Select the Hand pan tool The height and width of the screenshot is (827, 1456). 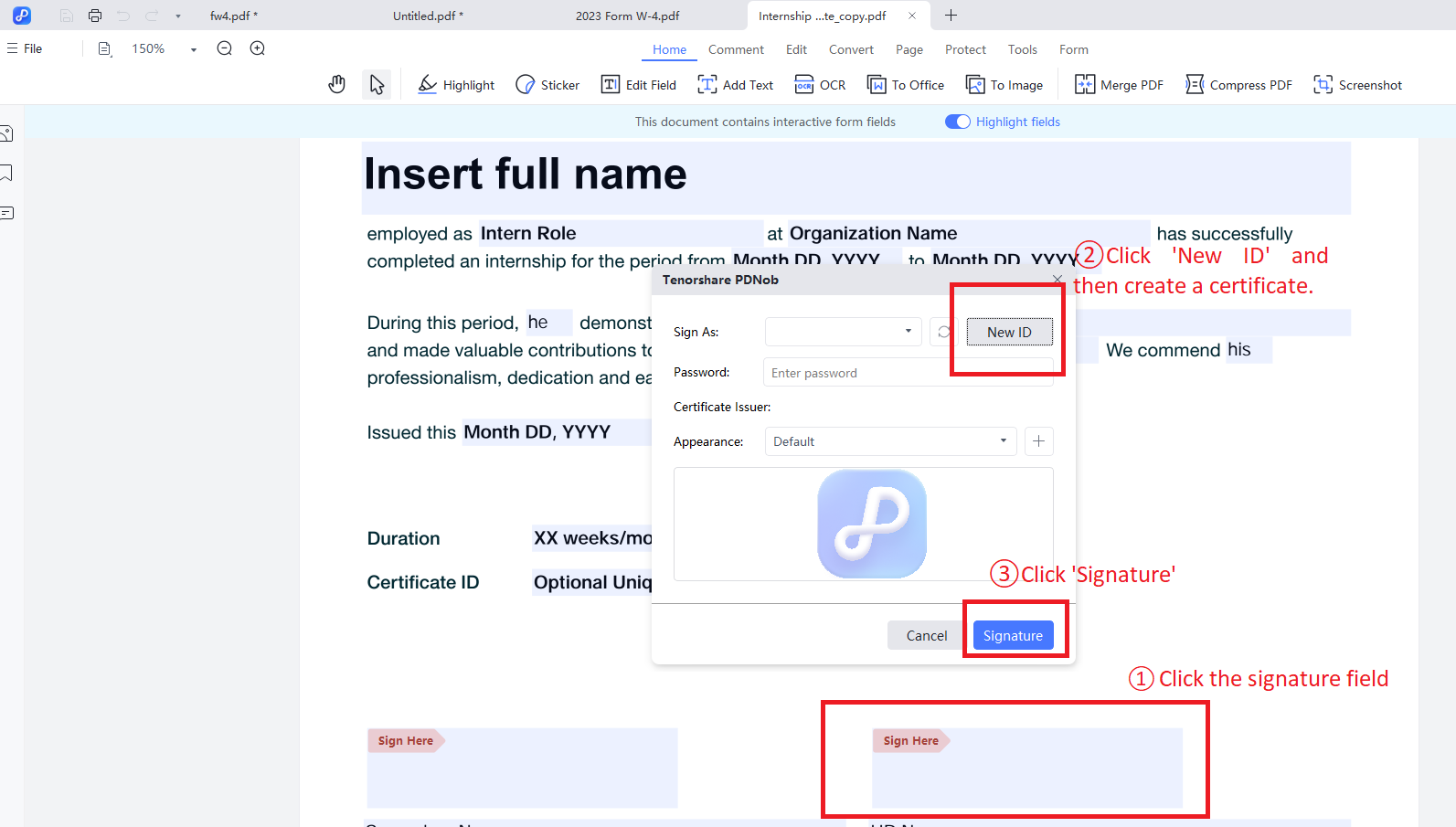coord(337,85)
